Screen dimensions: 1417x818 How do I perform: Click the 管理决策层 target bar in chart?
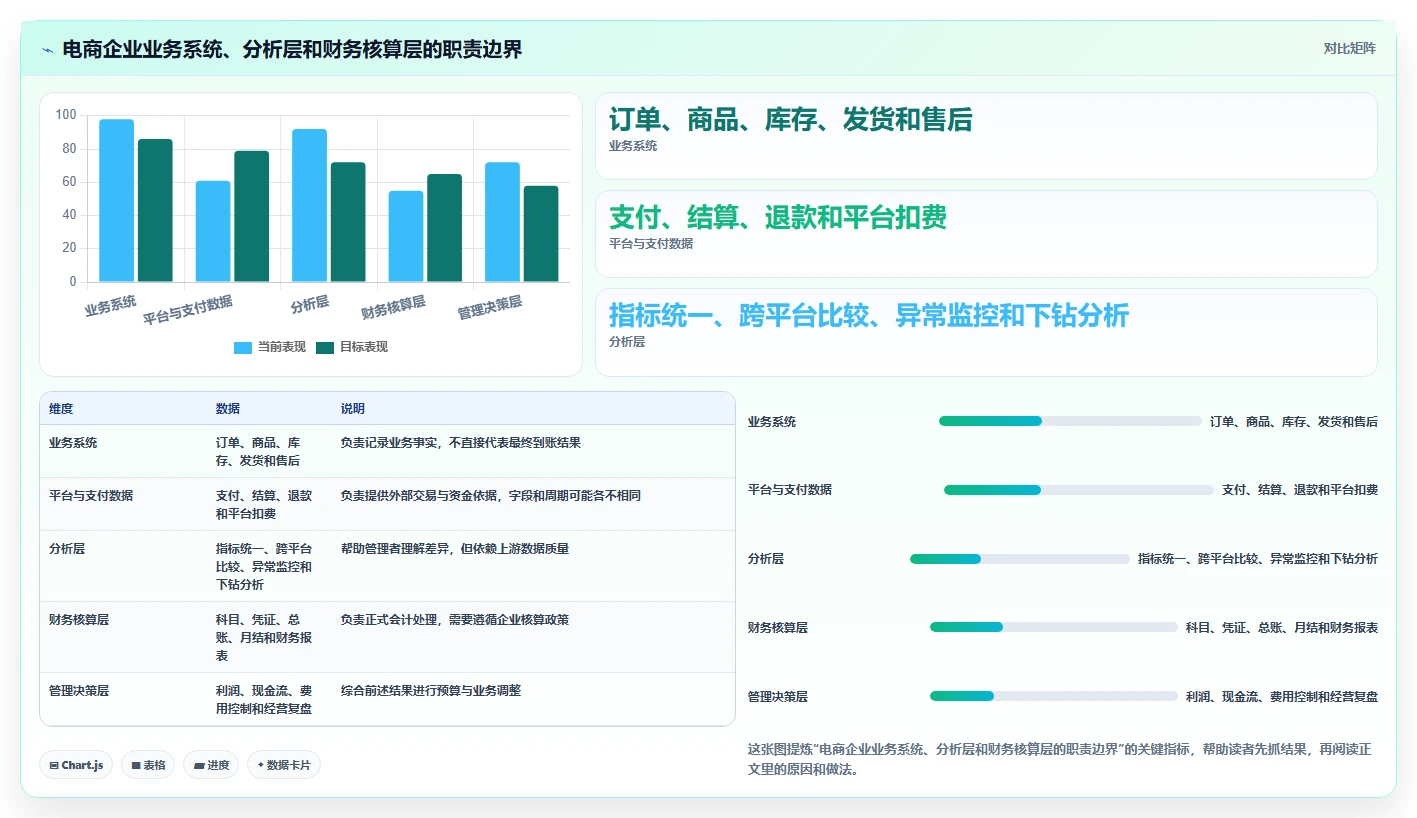[x=541, y=234]
